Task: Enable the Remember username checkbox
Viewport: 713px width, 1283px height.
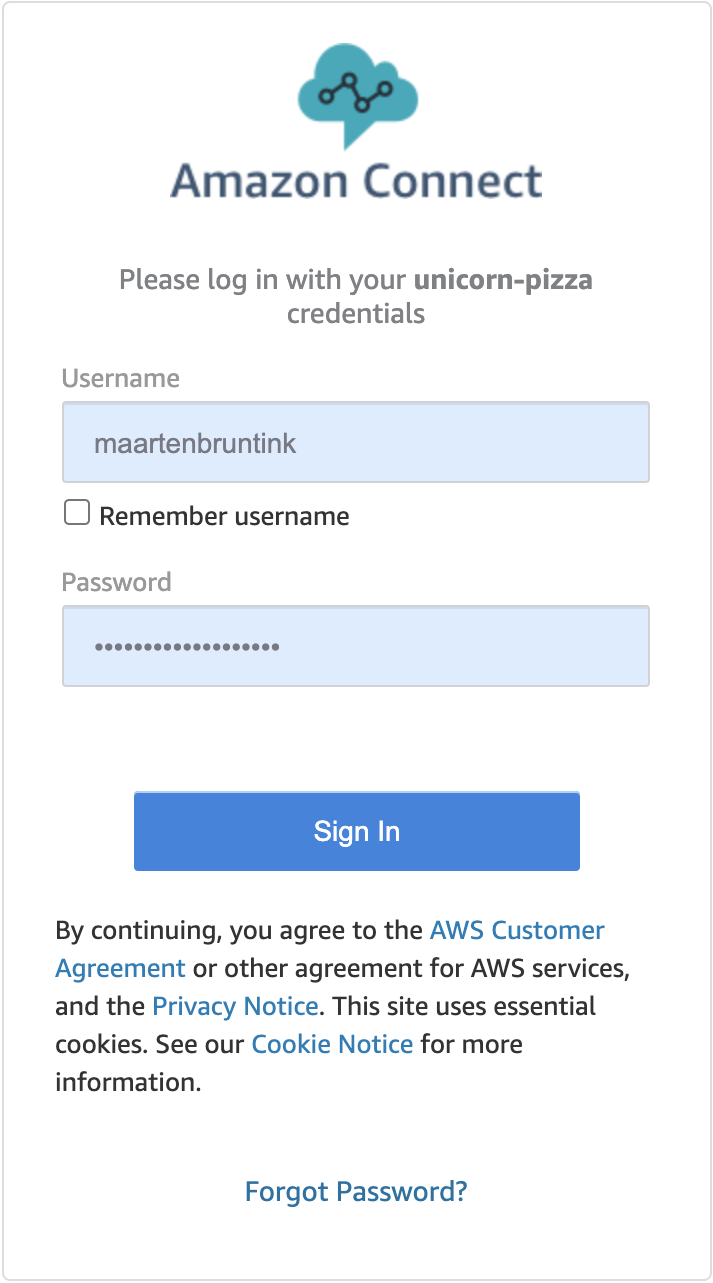Action: [77, 514]
